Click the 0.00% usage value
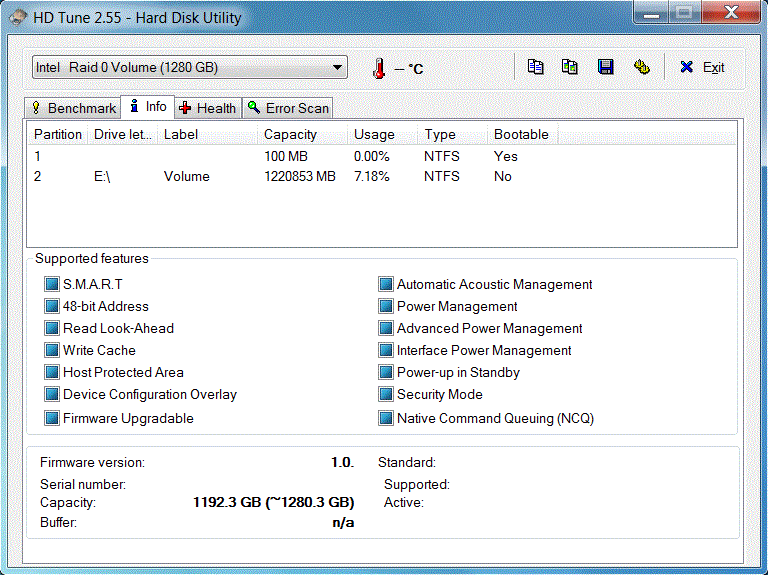Screen dimensions: 768x575 tap(372, 156)
